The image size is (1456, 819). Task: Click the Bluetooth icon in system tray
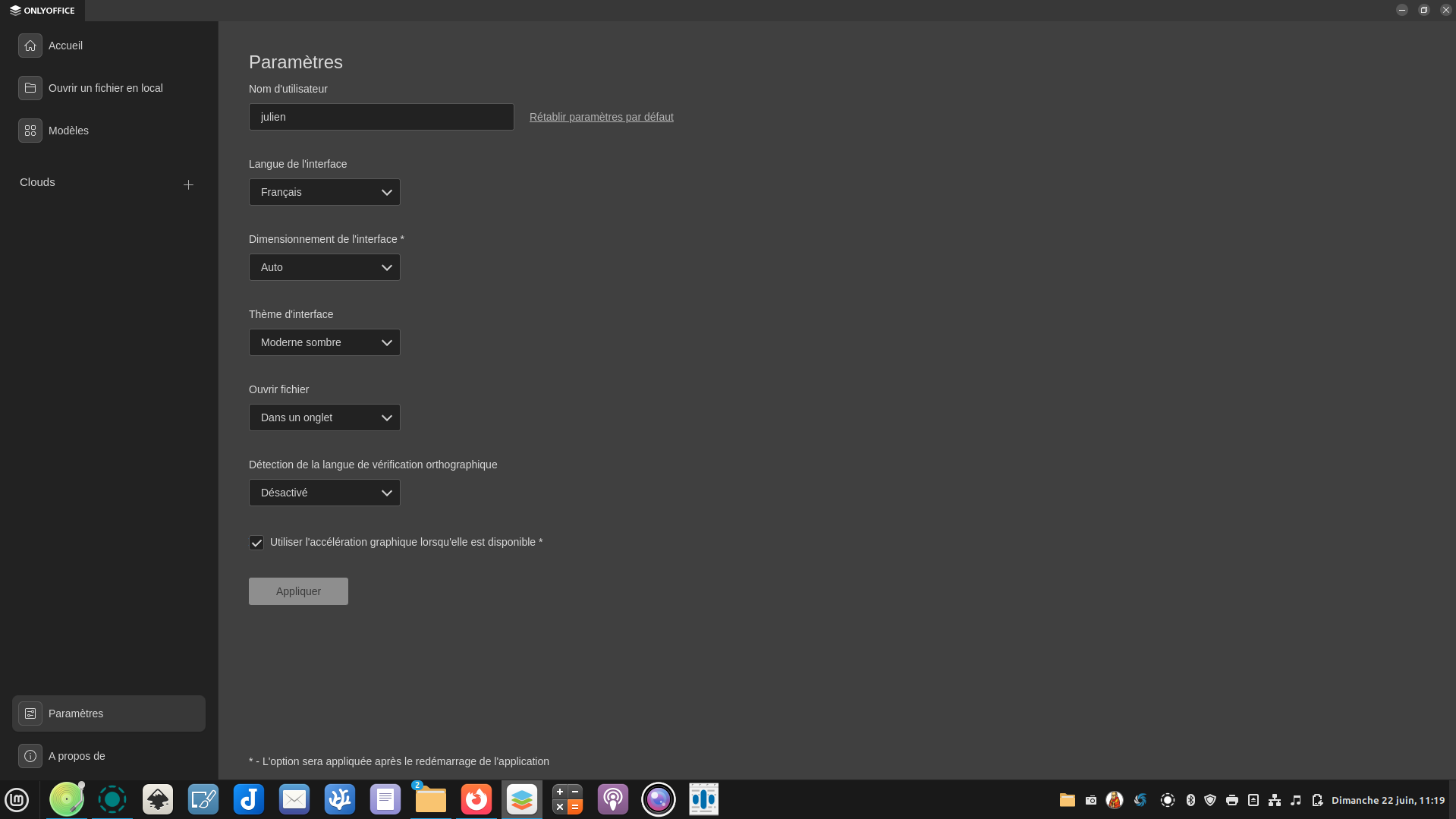(1190, 800)
